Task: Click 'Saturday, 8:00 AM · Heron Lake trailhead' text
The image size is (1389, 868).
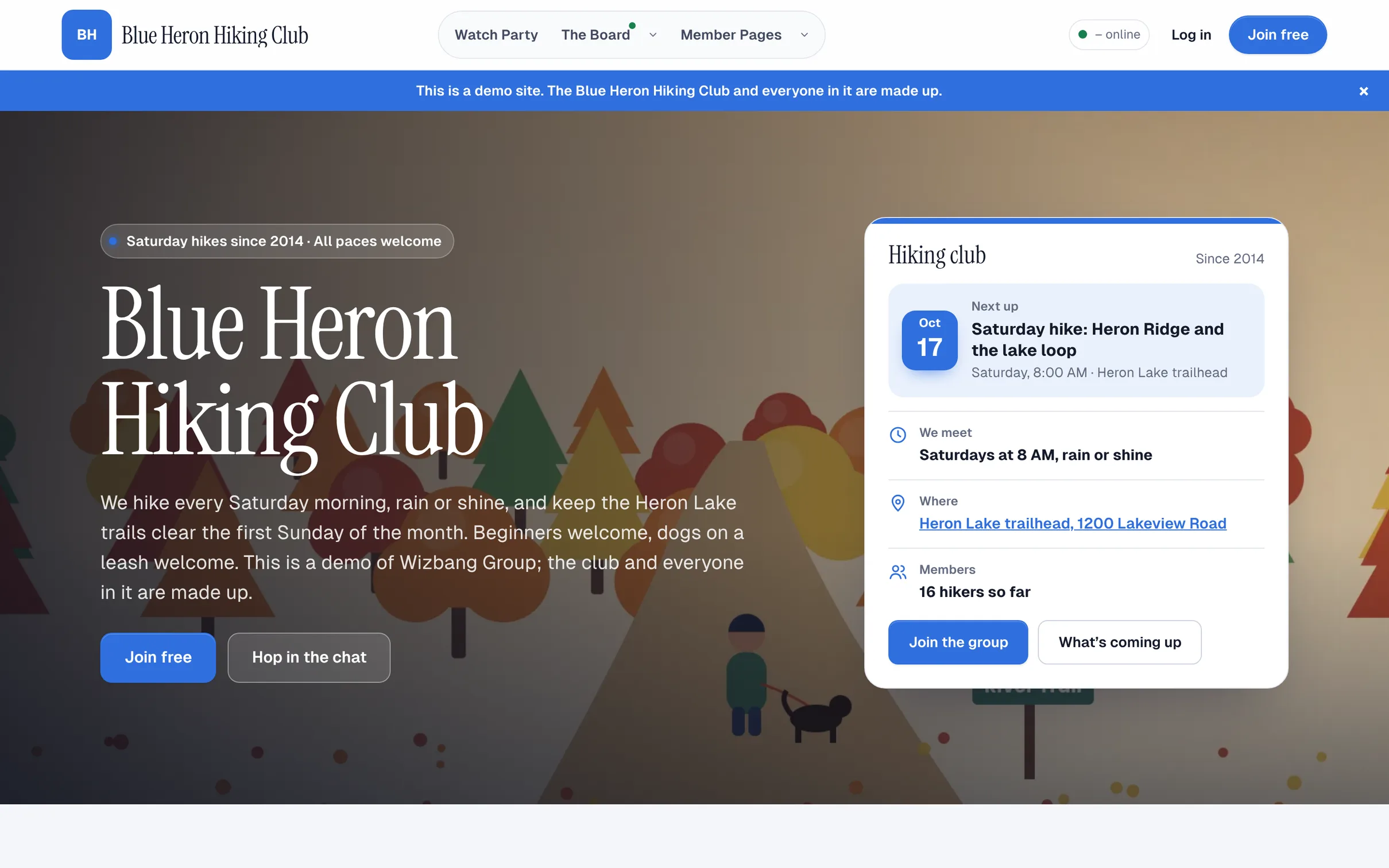Action: click(x=1099, y=373)
